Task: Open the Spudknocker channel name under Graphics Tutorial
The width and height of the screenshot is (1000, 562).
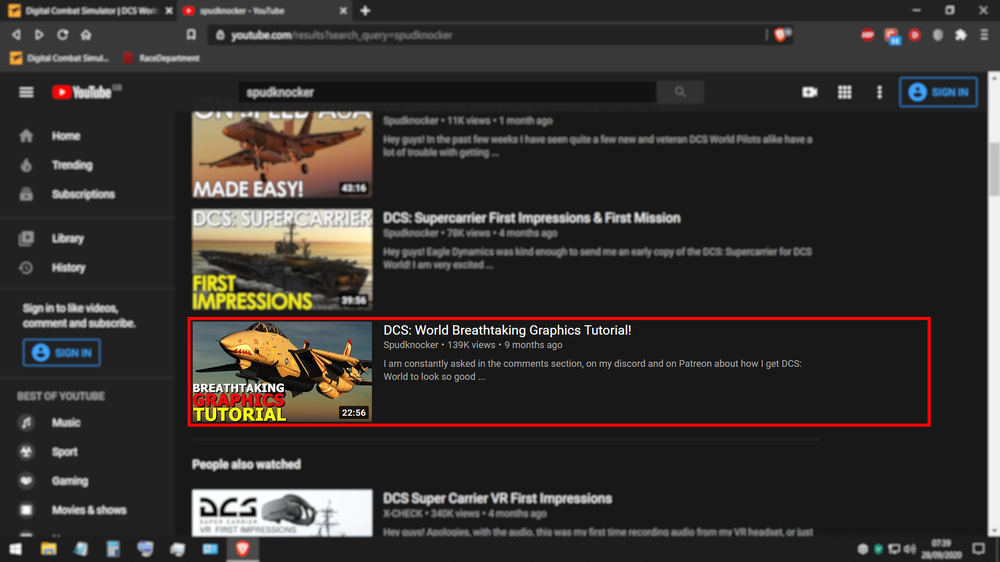Action: coord(411,345)
